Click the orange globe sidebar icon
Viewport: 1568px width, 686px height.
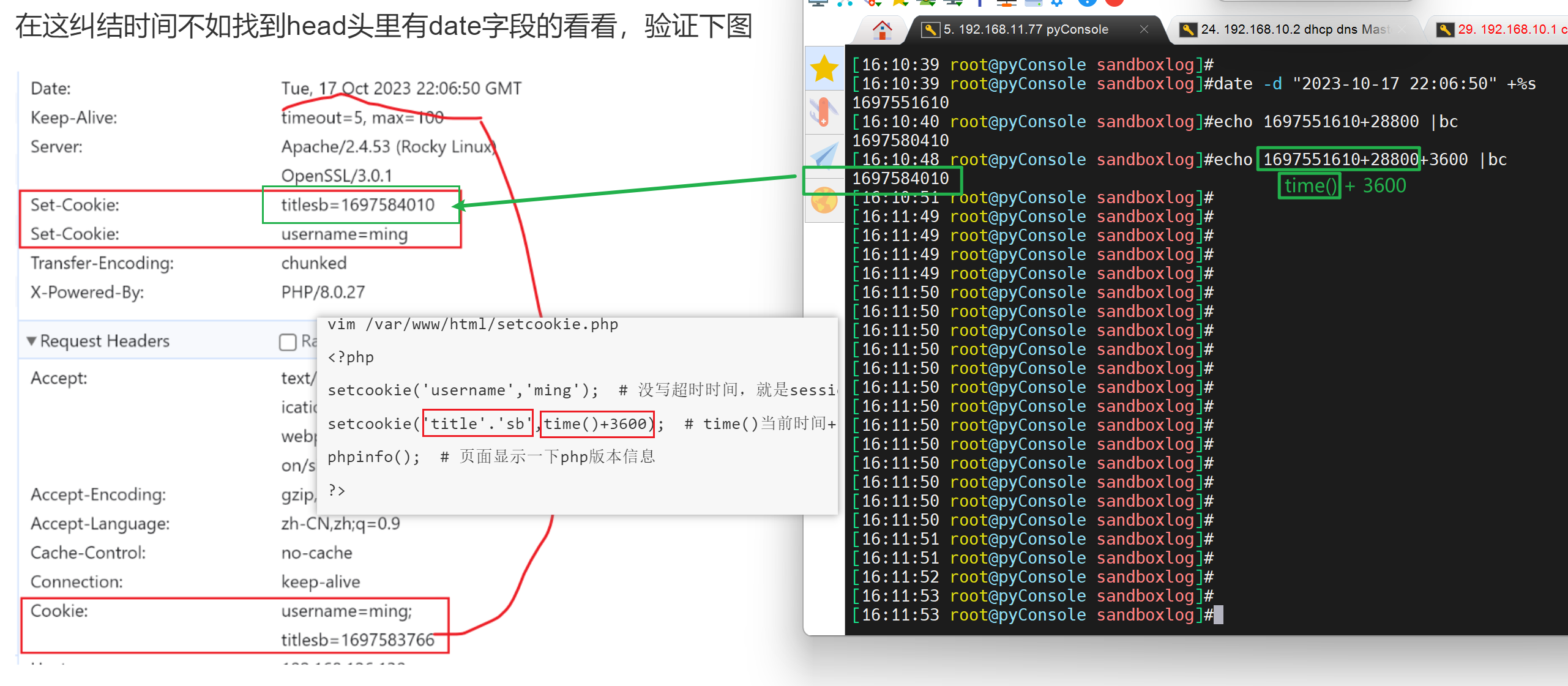coord(824,200)
